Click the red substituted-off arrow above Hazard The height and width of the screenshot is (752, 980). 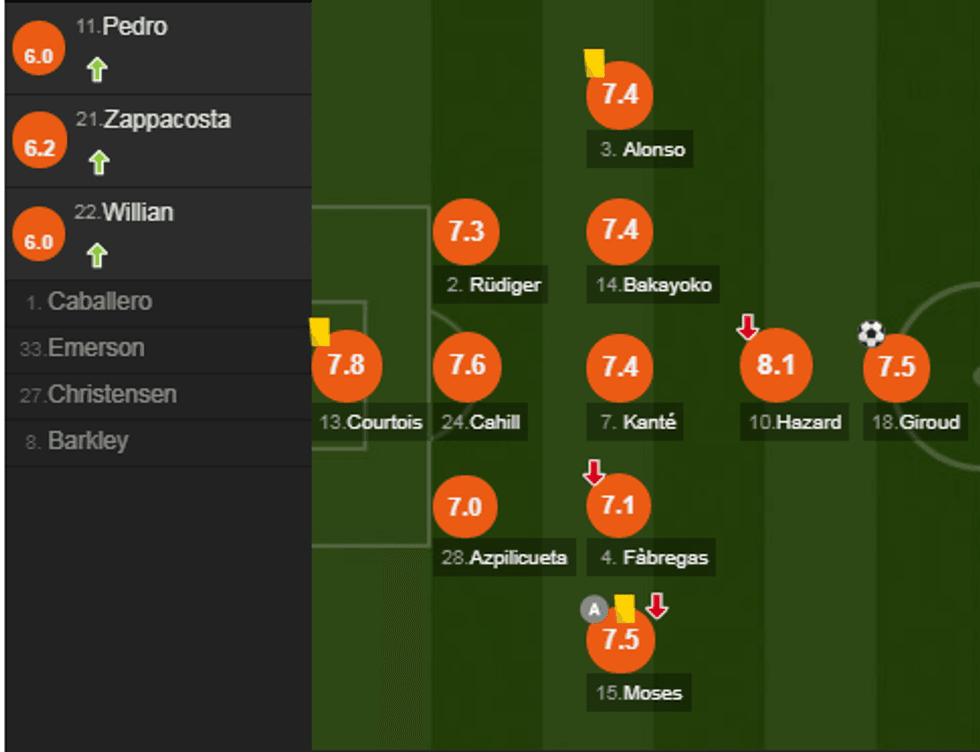[x=747, y=327]
